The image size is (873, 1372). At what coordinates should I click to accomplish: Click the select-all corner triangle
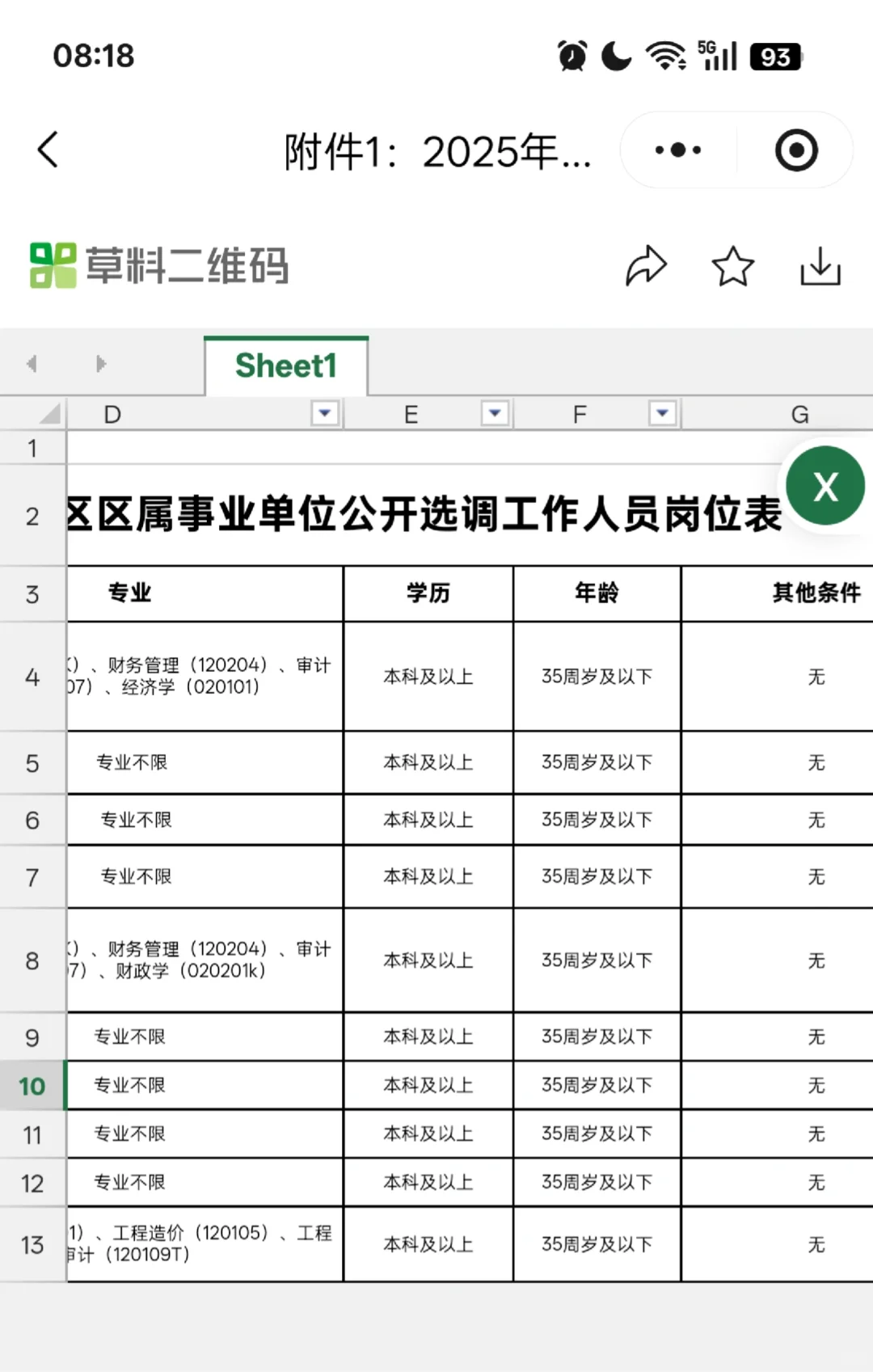(48, 414)
